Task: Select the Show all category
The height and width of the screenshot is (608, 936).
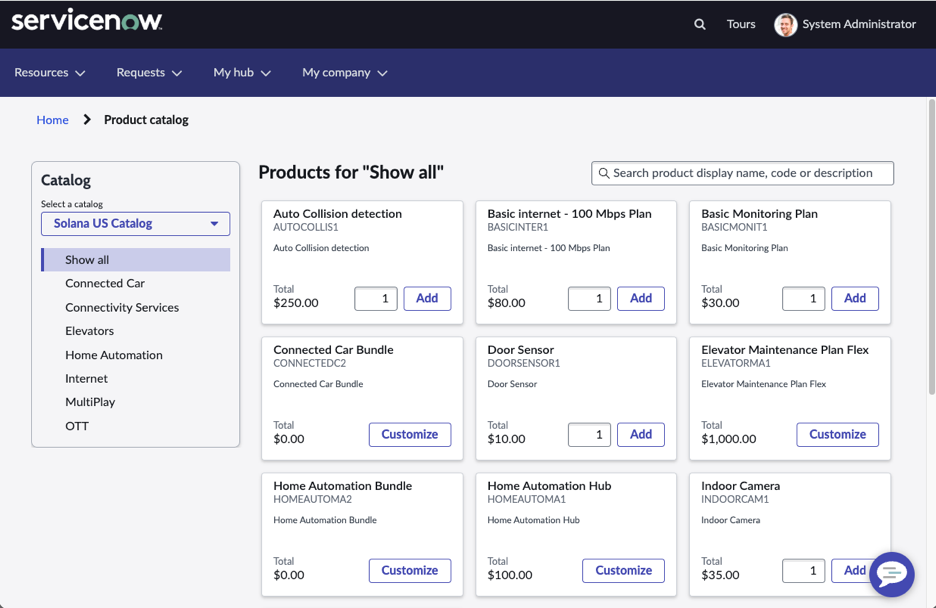Action: pos(136,260)
